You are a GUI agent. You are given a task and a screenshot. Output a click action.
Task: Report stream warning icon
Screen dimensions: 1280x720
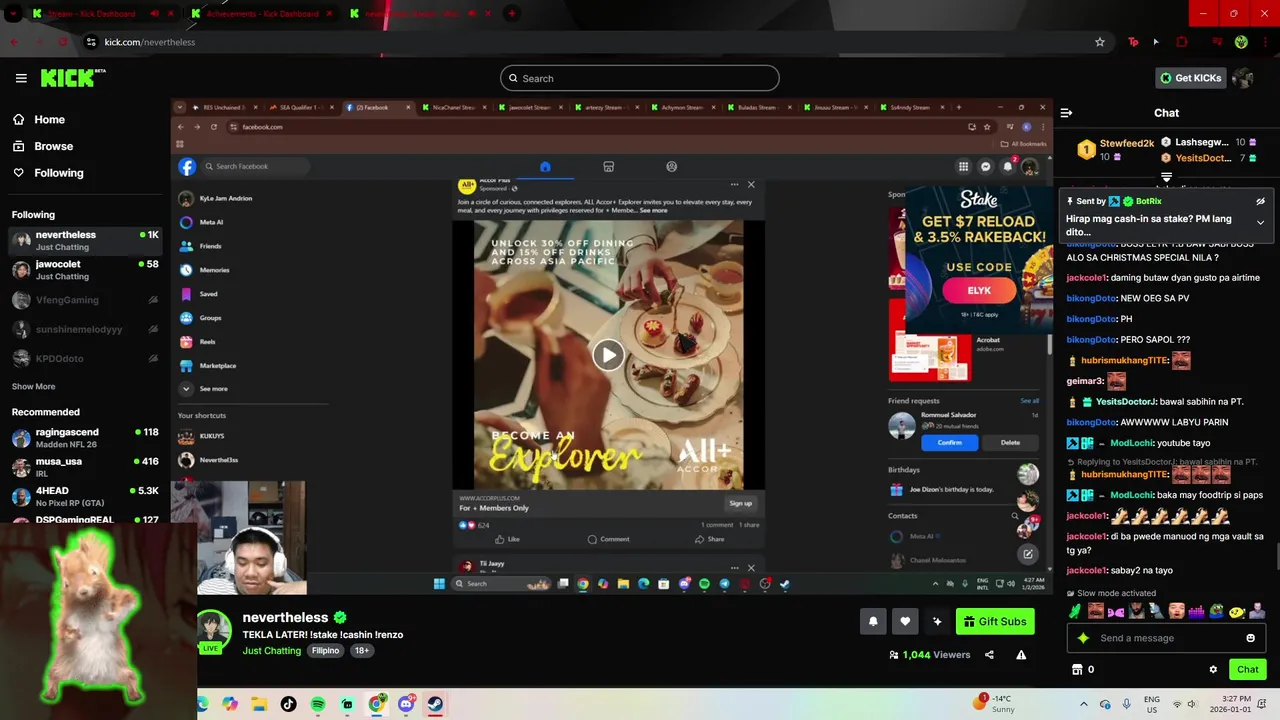[1021, 655]
